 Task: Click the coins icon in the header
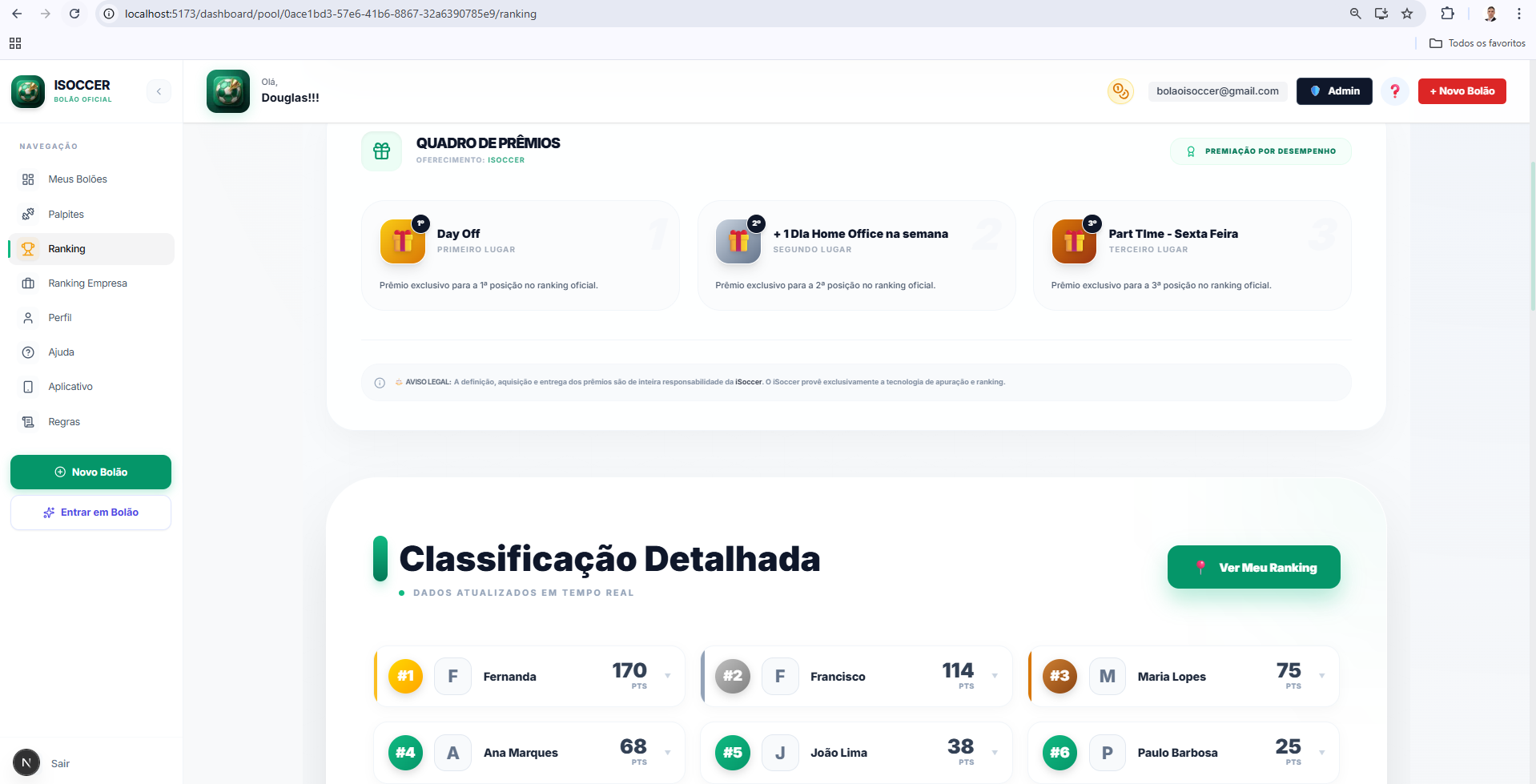1120,91
